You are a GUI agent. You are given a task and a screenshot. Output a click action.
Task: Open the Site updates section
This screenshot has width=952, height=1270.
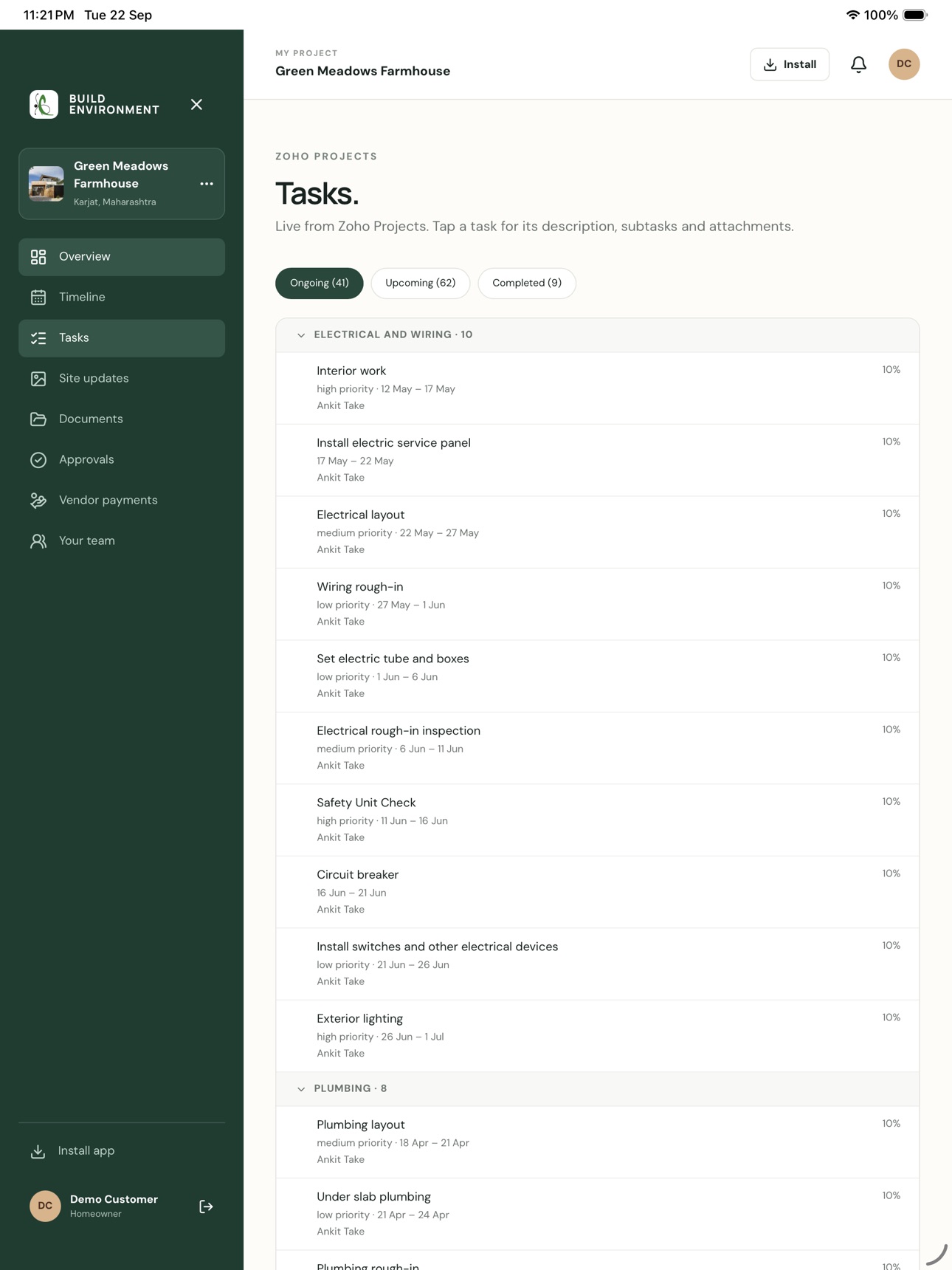click(x=122, y=379)
